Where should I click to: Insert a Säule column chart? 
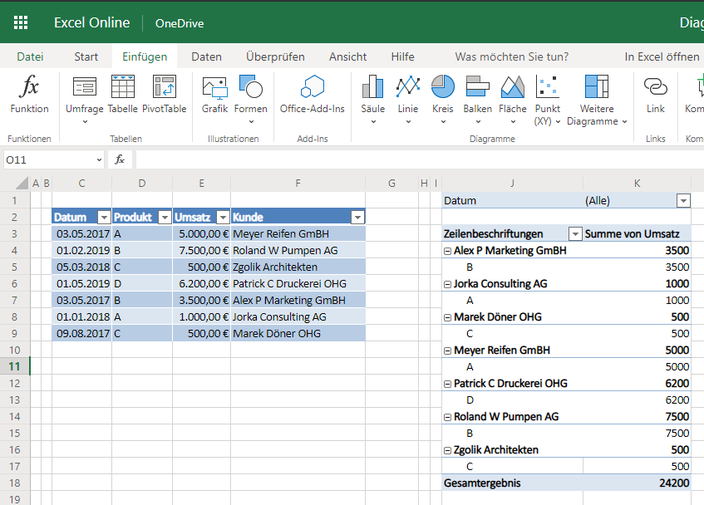click(x=373, y=99)
